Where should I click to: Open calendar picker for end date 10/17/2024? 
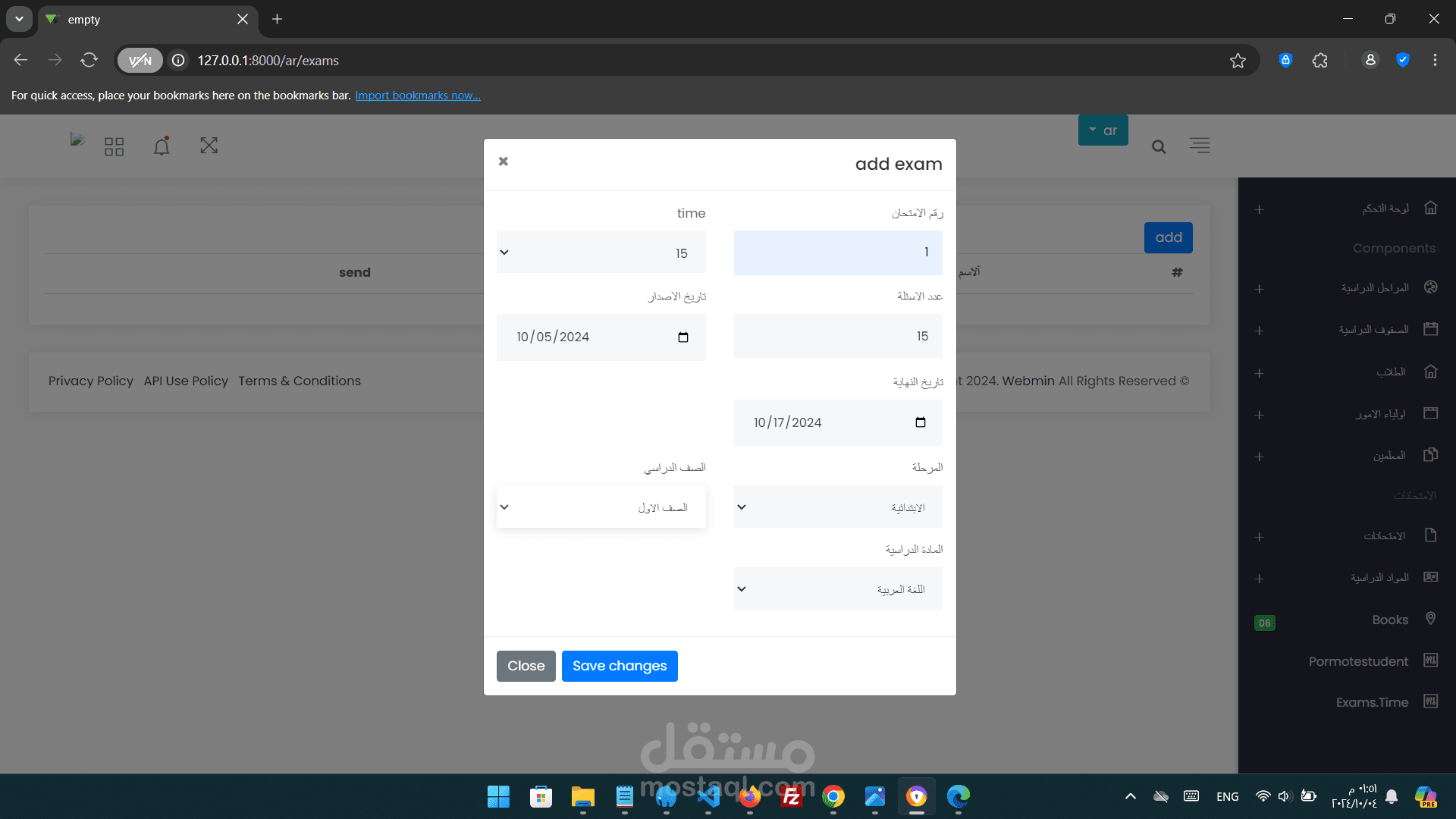[x=921, y=422]
